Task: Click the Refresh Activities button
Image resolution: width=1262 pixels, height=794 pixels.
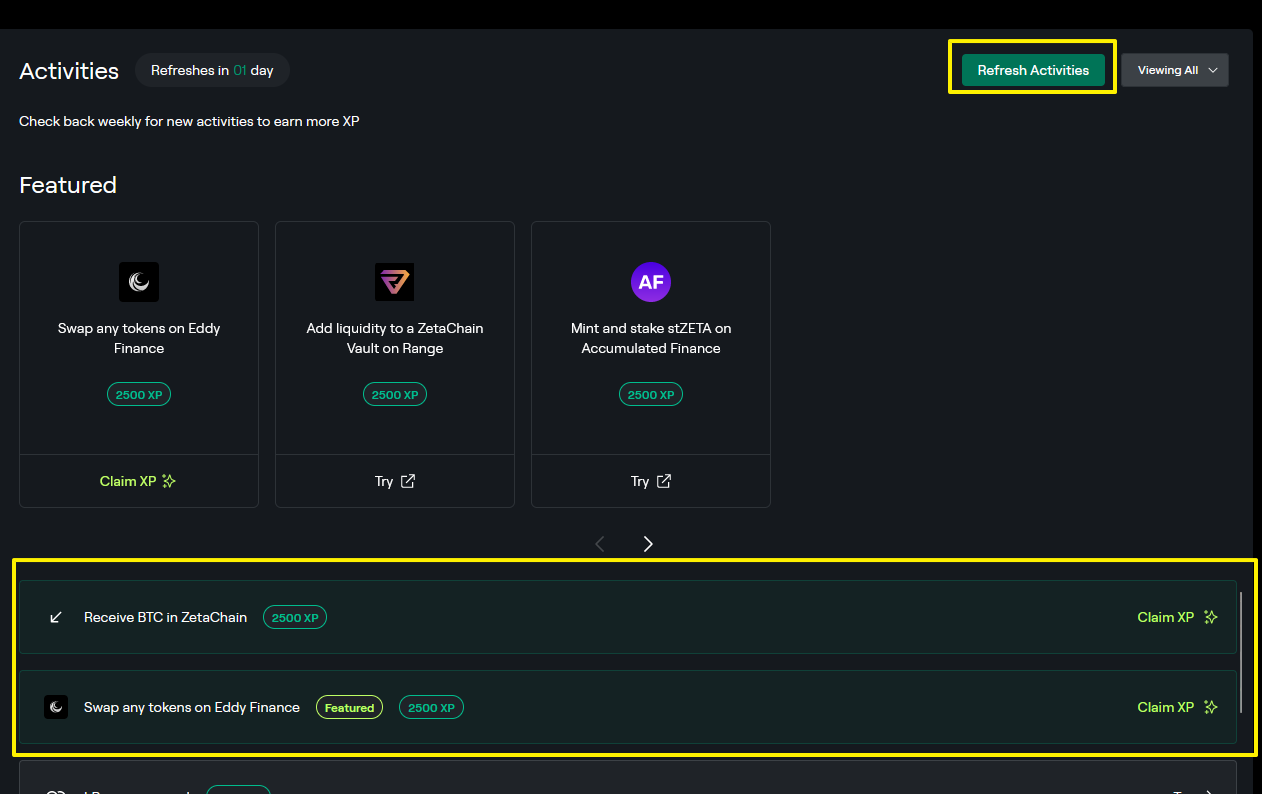Action: pos(1033,70)
